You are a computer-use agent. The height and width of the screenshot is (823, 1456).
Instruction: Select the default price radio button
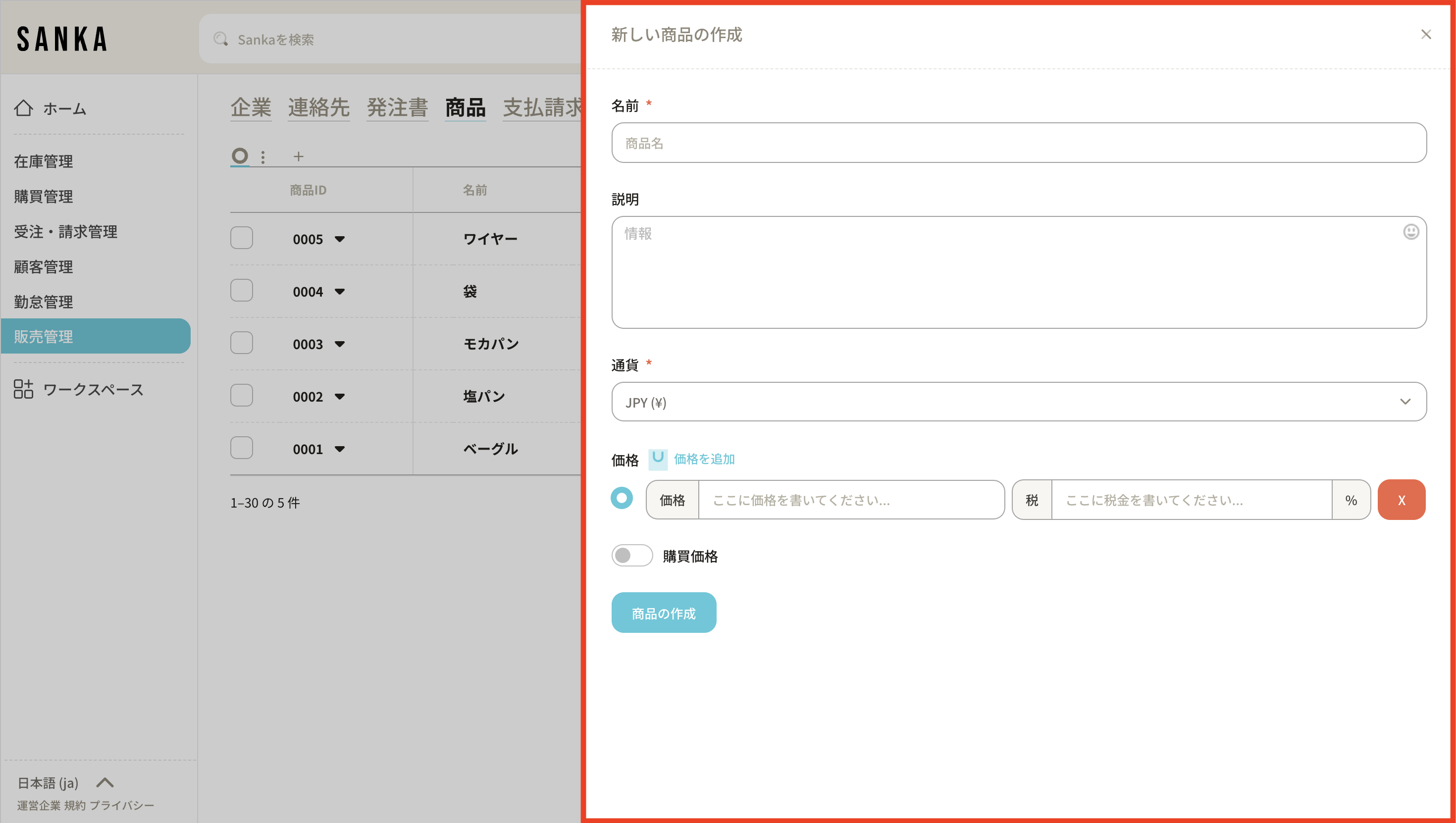coord(621,498)
